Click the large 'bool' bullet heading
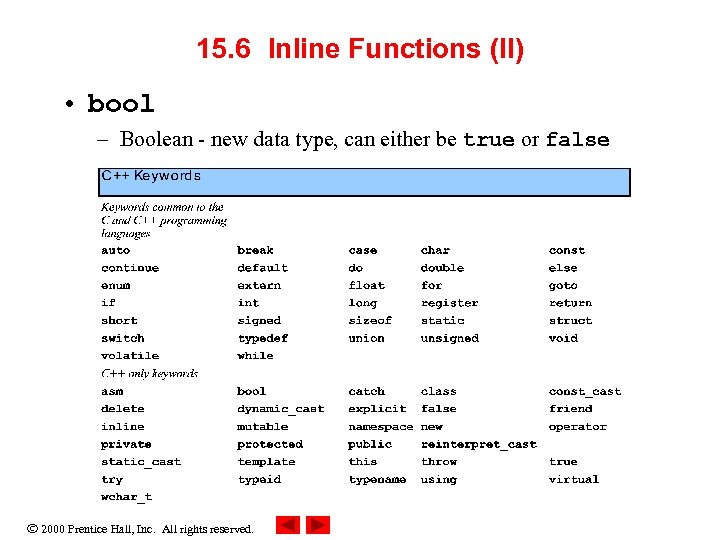Viewport: 720px width, 540px height. point(120,103)
